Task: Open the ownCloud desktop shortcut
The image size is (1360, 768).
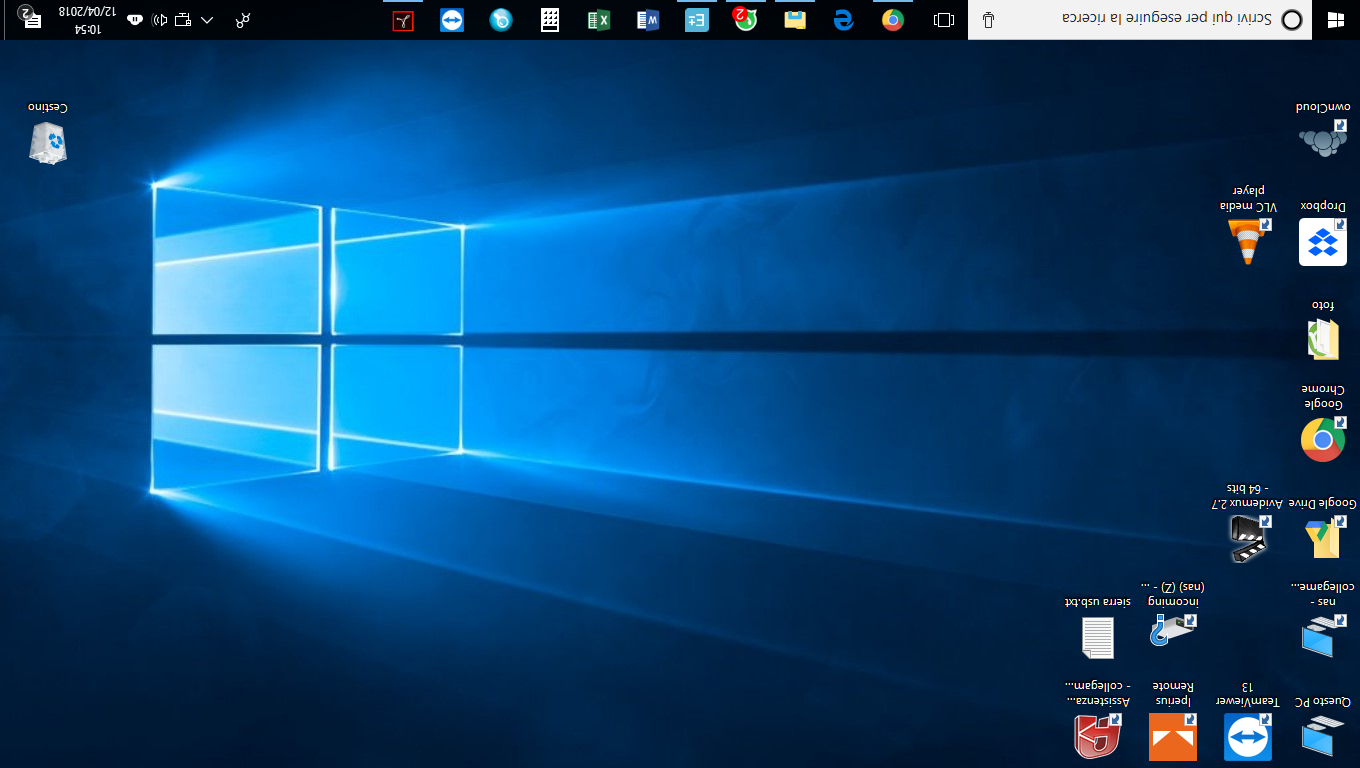Action: pyautogui.click(x=1323, y=130)
